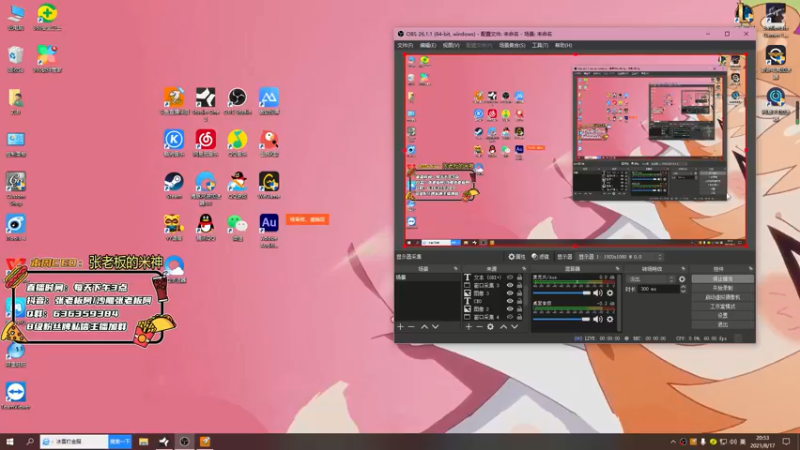Adjust the microphone/Aux volume slider
Screen dimensions: 800x450
pyautogui.click(x=561, y=293)
